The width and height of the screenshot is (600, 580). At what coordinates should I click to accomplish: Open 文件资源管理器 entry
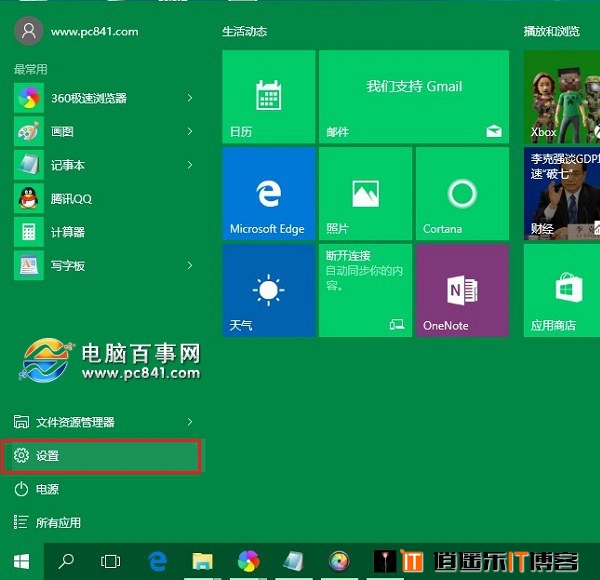103,422
